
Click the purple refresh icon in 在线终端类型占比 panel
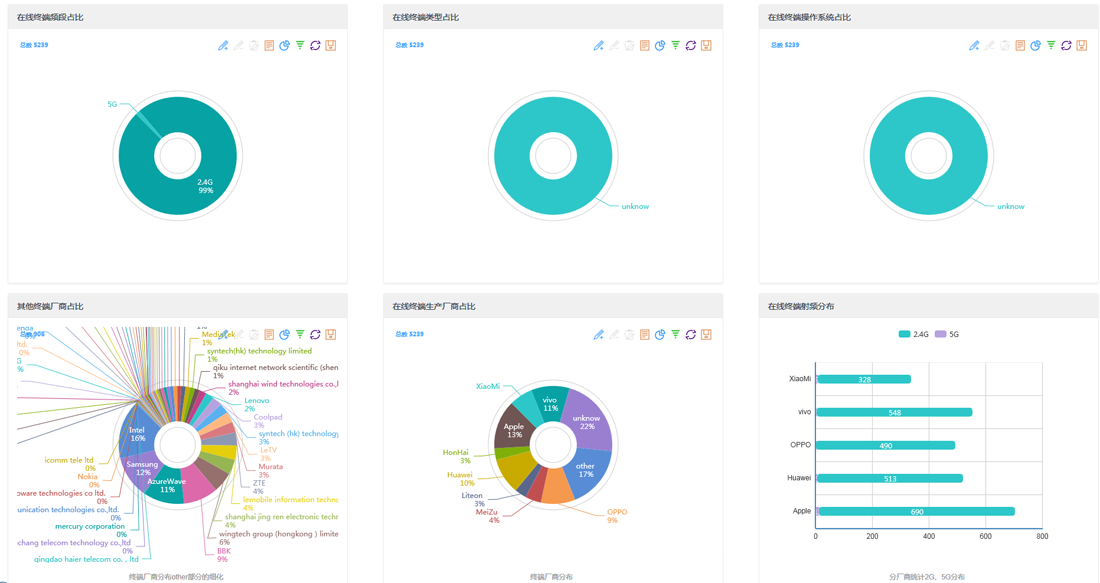(x=690, y=45)
